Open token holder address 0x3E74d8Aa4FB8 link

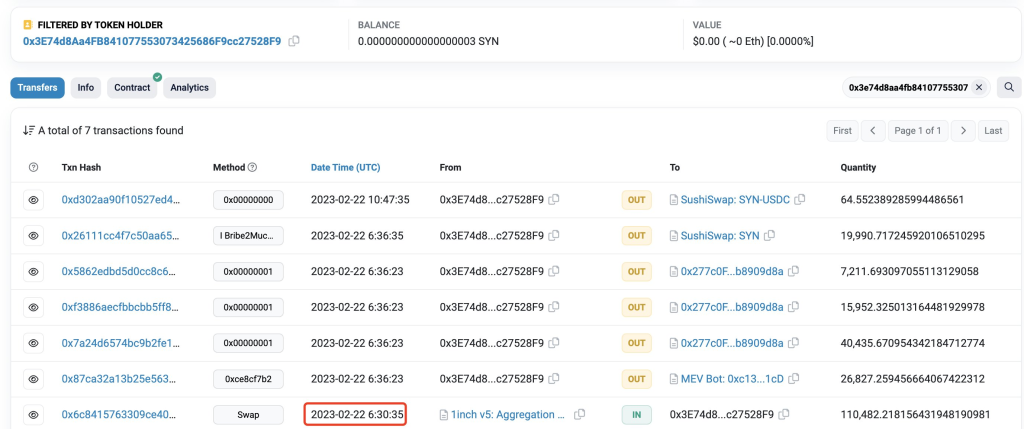click(x=152, y=41)
